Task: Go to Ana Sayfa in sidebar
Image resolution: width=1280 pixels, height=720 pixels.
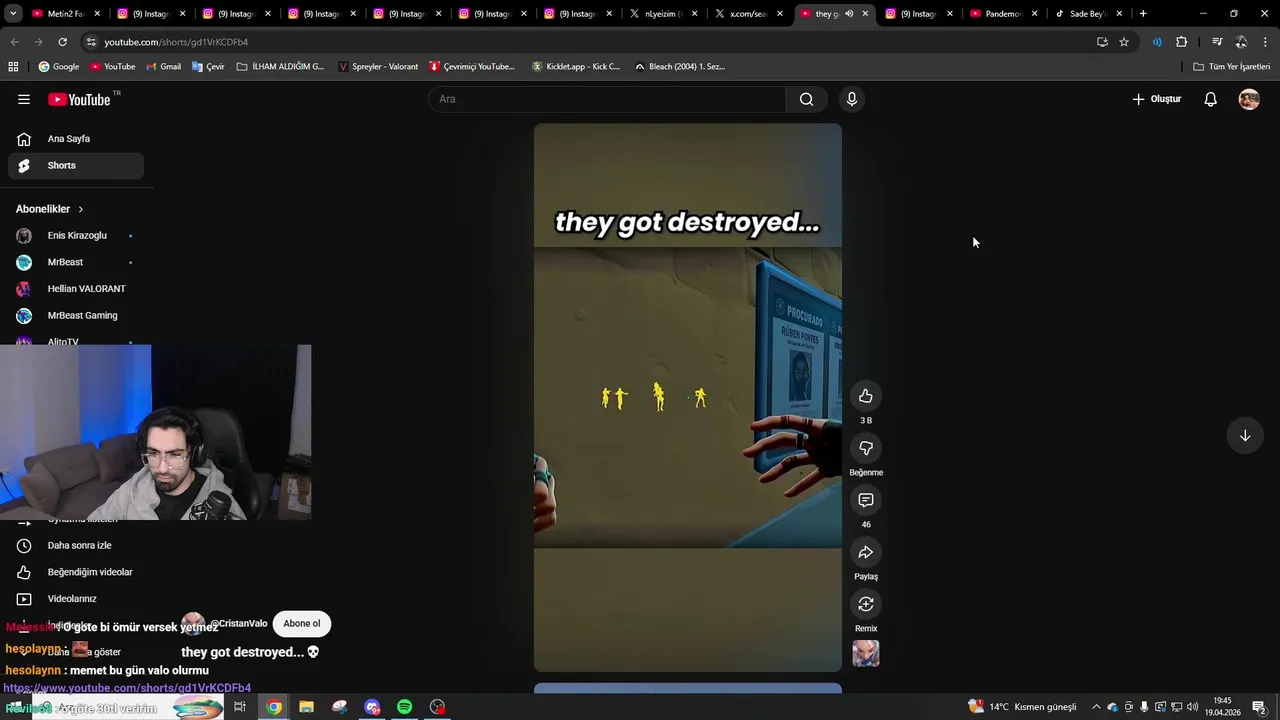Action: pyautogui.click(x=76, y=139)
